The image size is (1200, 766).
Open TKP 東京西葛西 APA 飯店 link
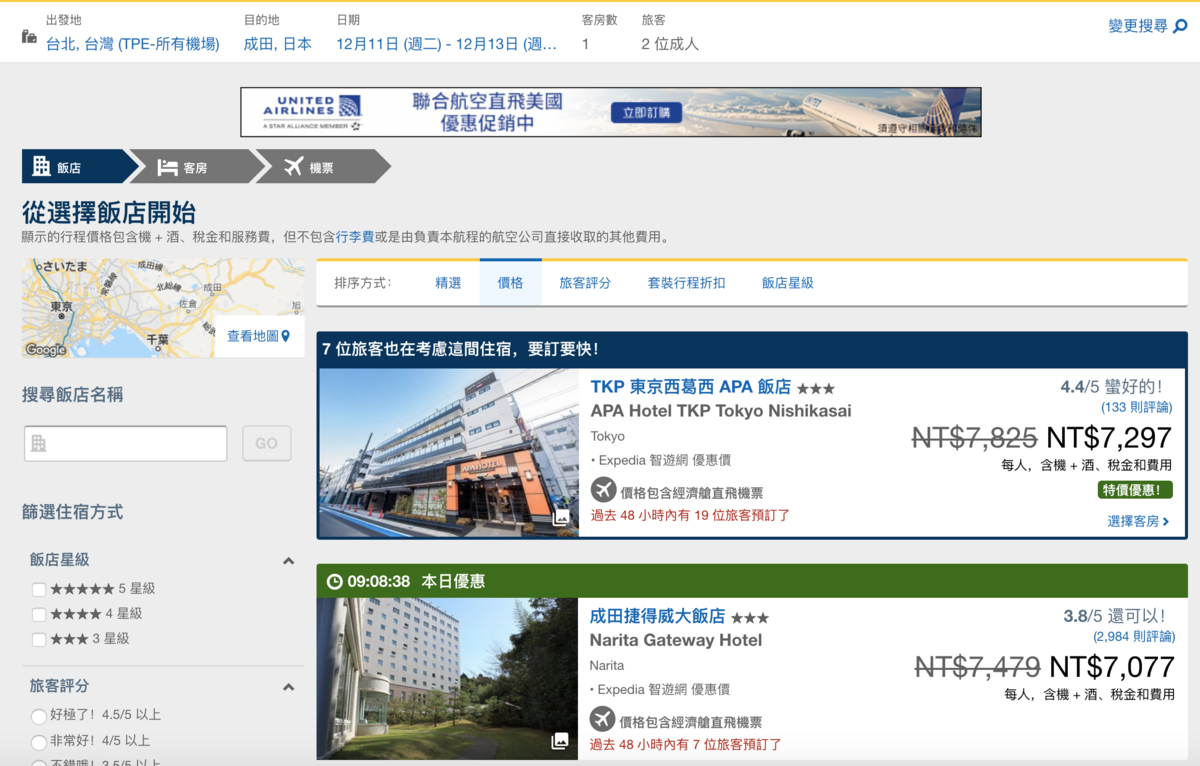[690, 387]
